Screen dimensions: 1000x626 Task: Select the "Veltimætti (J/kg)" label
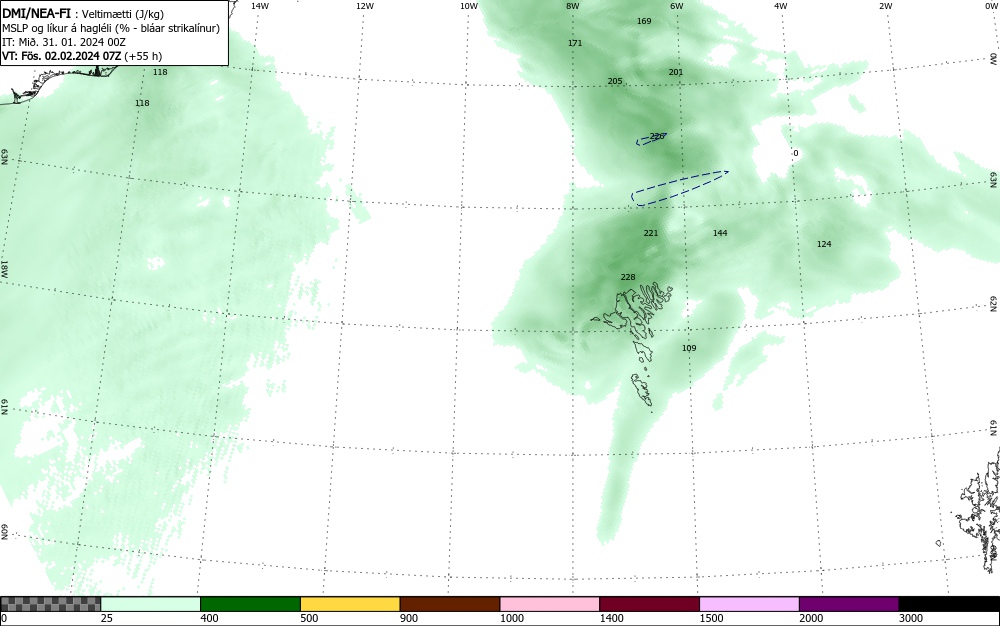click(123, 14)
